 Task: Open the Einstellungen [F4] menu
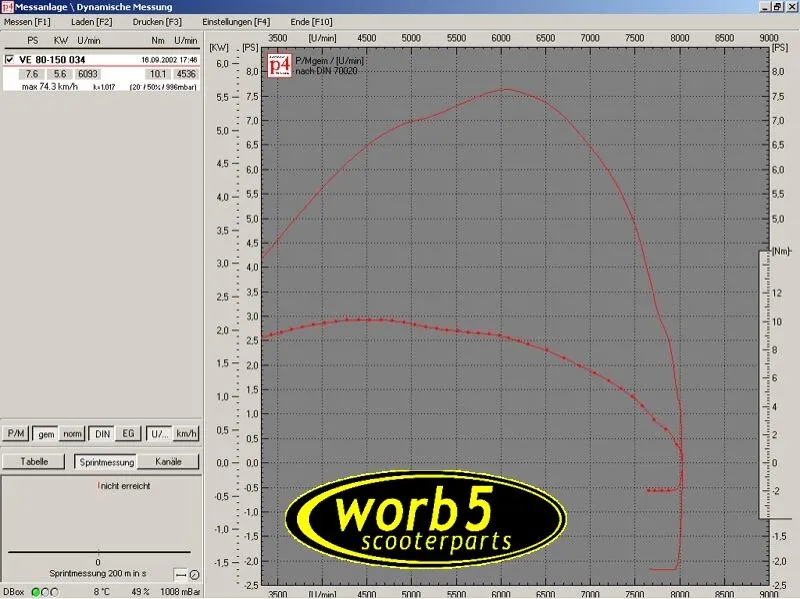point(235,21)
